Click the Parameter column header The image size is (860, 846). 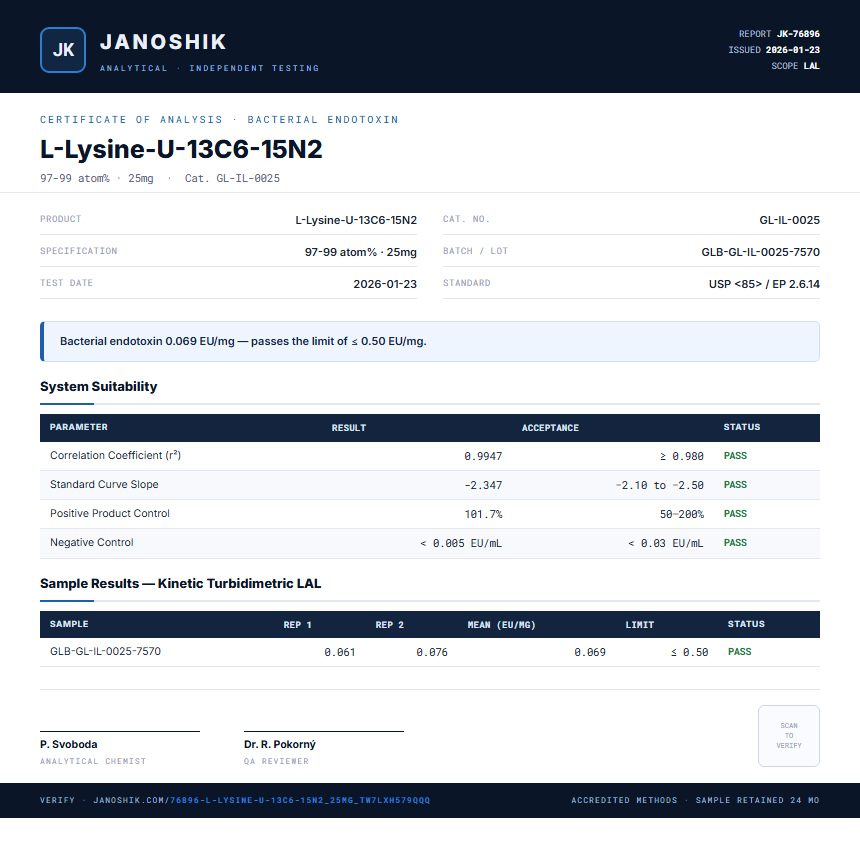pyautogui.click(x=78, y=427)
